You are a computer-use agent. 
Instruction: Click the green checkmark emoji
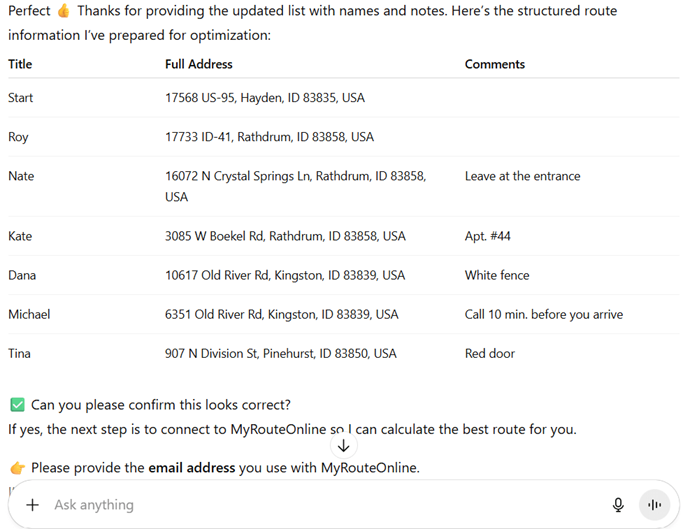[x=17, y=405]
